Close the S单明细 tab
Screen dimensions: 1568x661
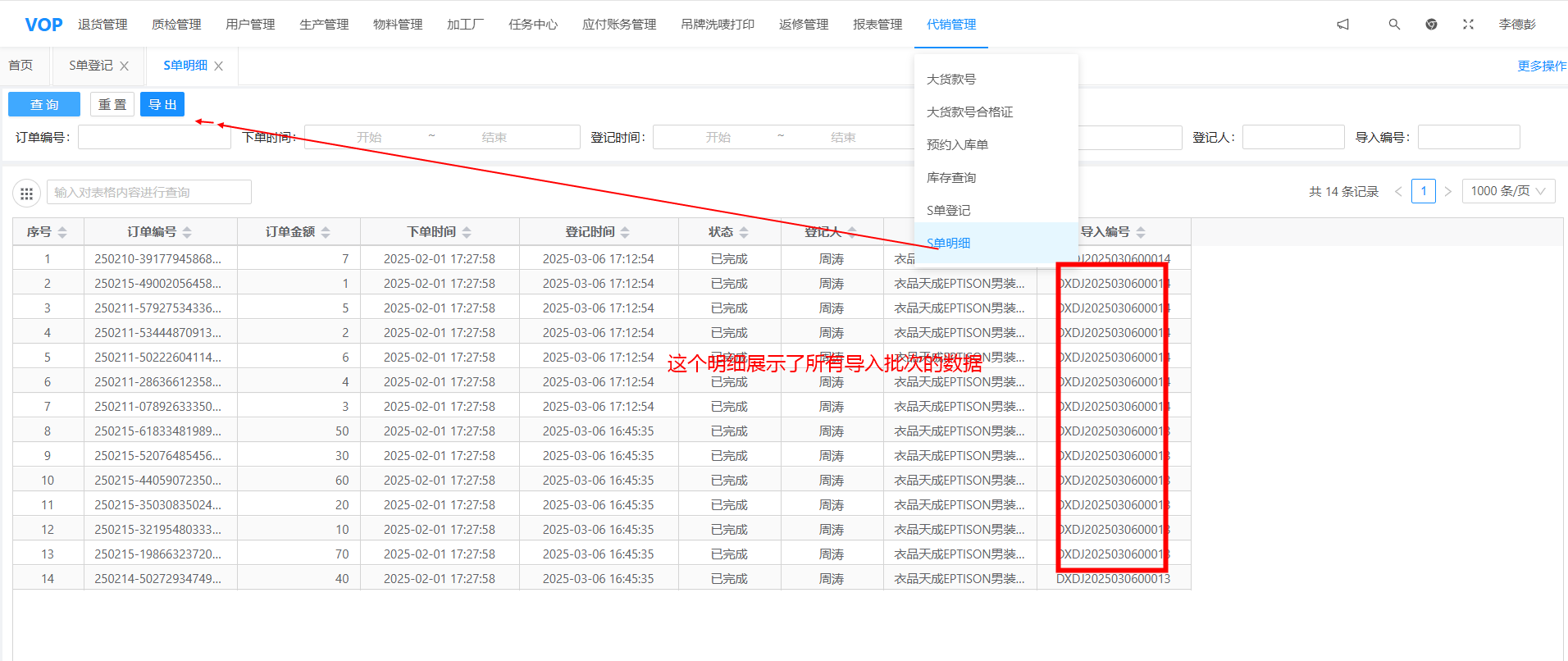[x=219, y=66]
